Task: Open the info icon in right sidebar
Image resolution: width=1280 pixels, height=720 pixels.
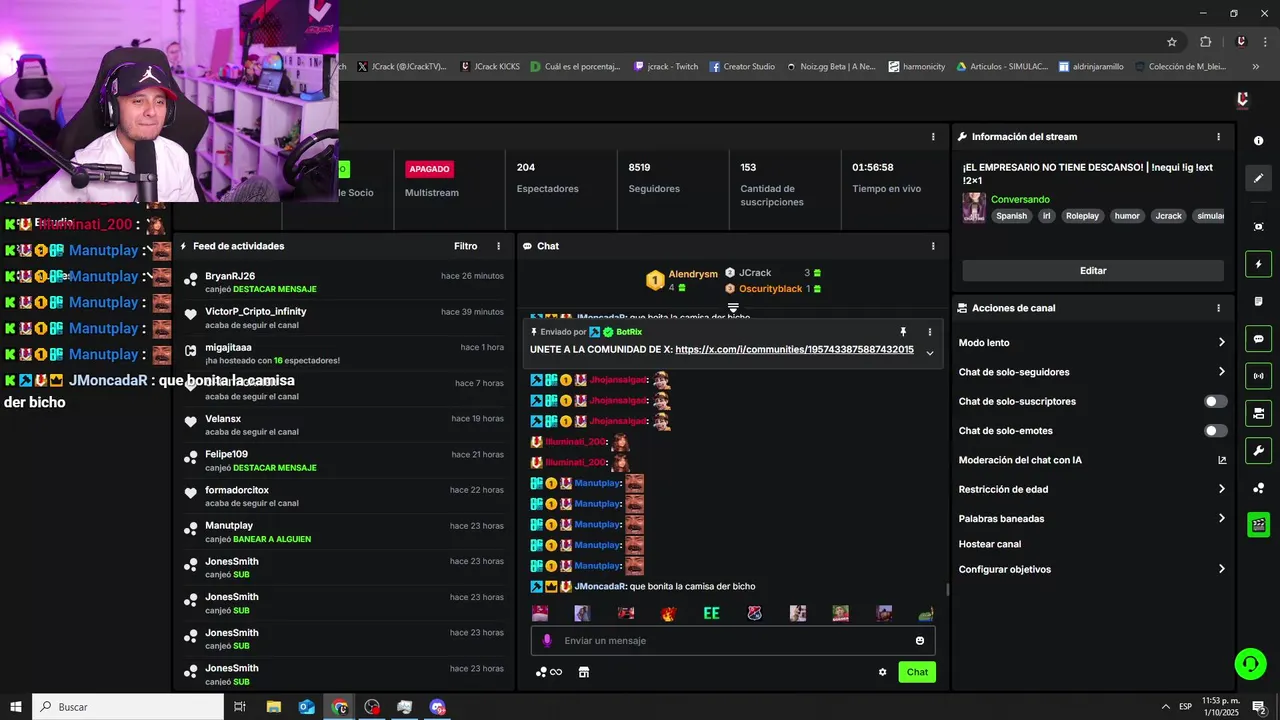Action: pyautogui.click(x=1258, y=141)
